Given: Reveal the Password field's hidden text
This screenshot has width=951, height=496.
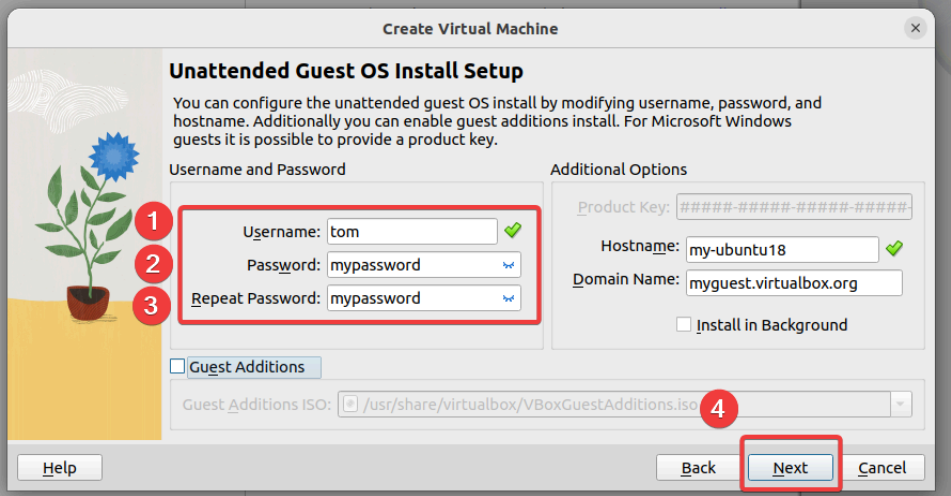Looking at the screenshot, I should point(508,265).
